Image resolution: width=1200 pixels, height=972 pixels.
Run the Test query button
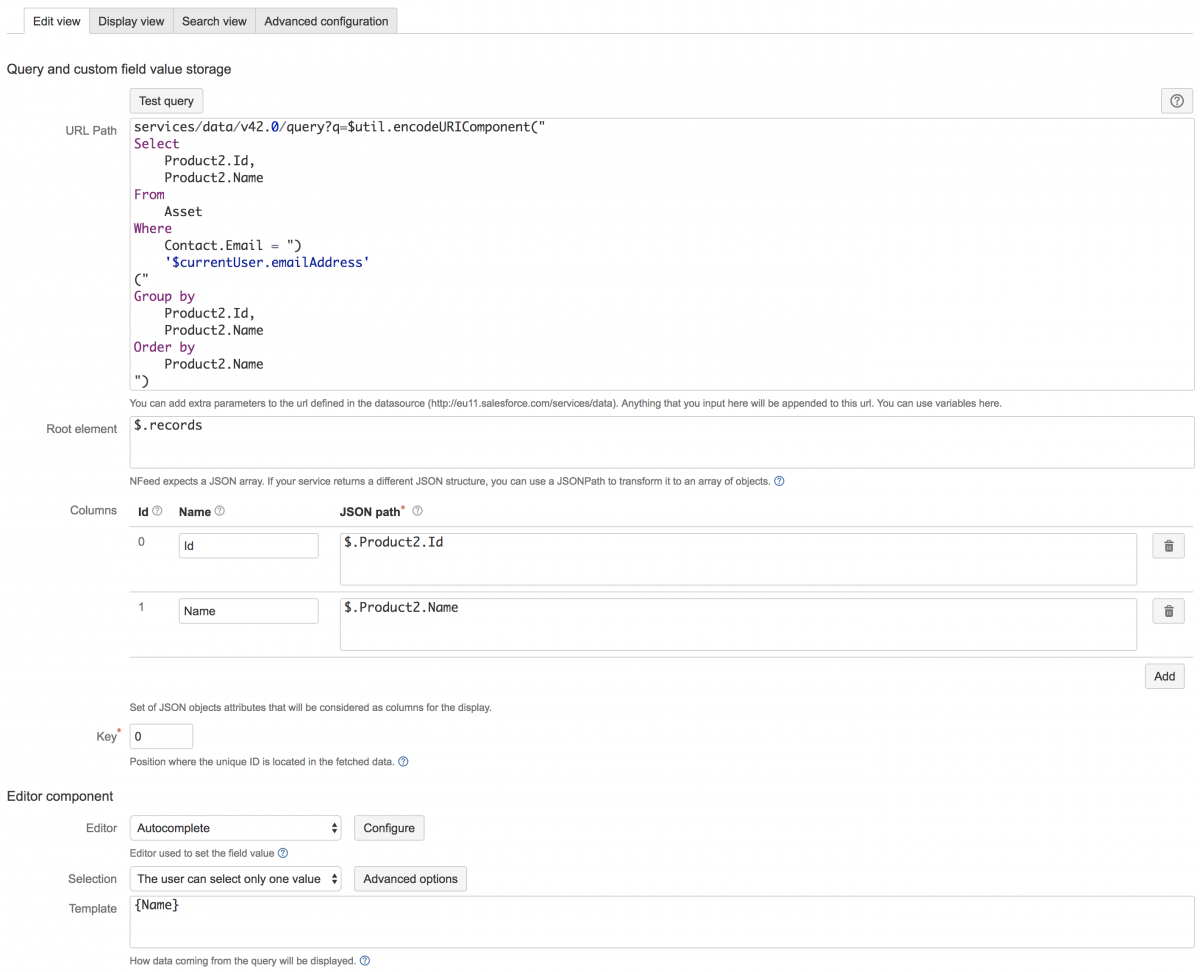[x=167, y=101]
